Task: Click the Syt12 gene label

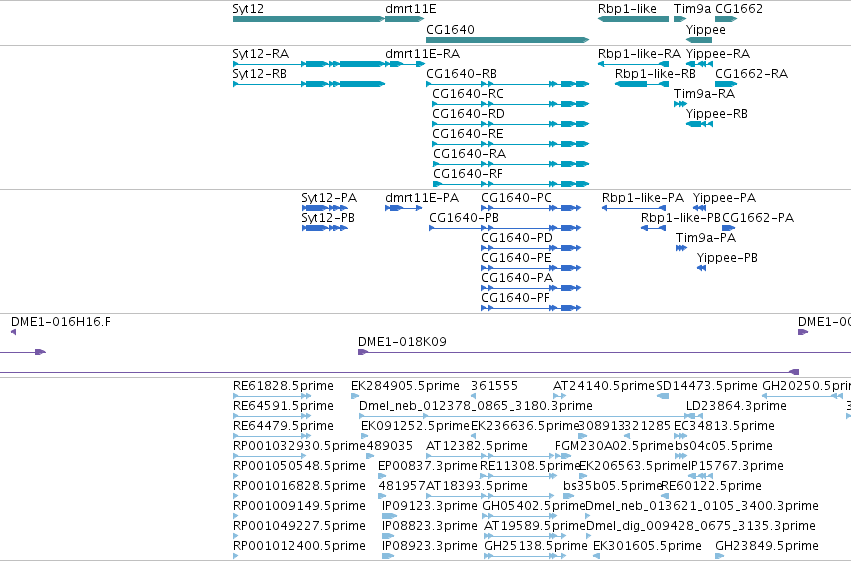Action: tap(248, 9)
